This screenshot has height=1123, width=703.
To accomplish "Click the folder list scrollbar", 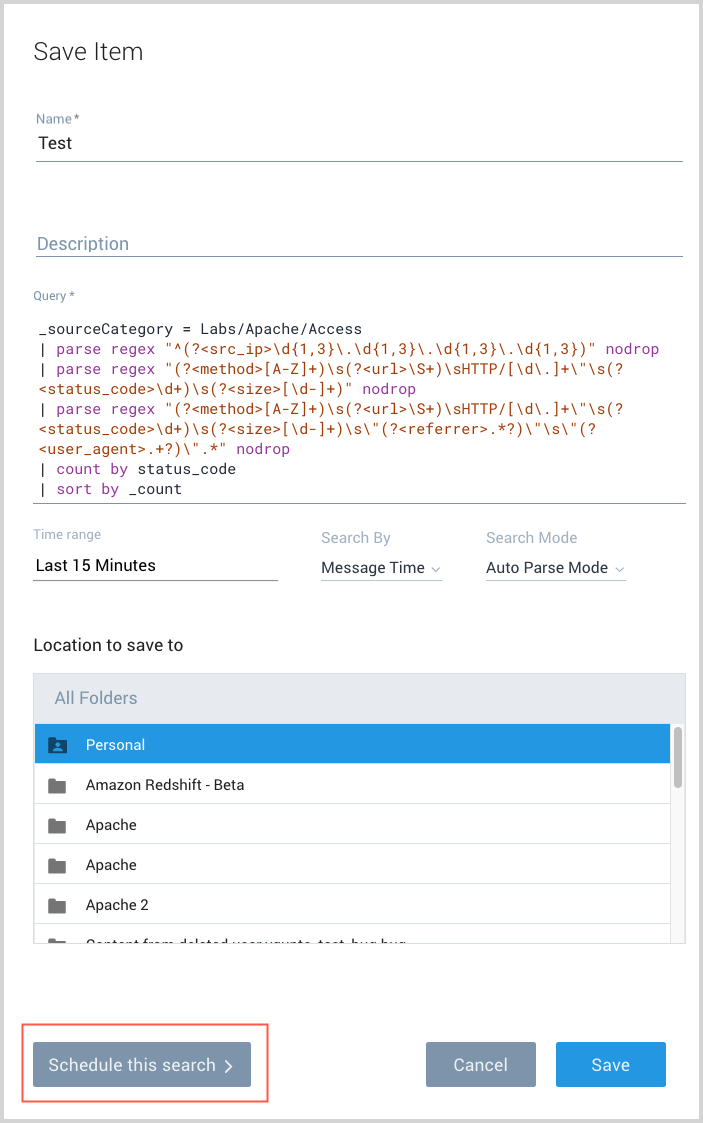I will (x=678, y=757).
